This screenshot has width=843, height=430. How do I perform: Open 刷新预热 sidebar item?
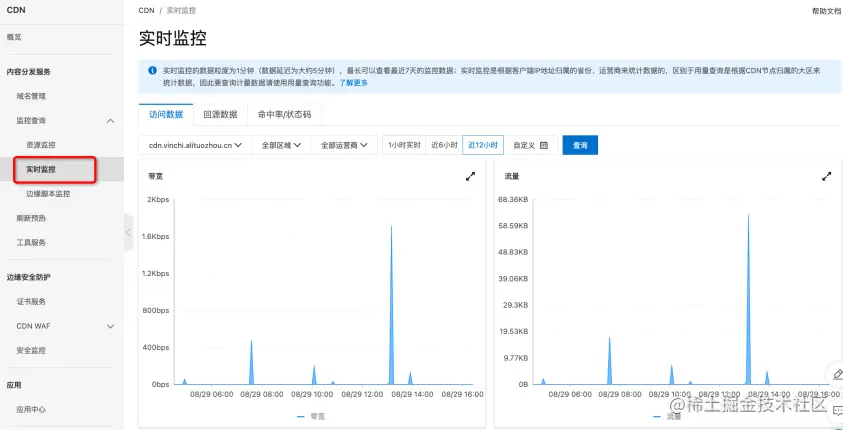[x=31, y=218]
